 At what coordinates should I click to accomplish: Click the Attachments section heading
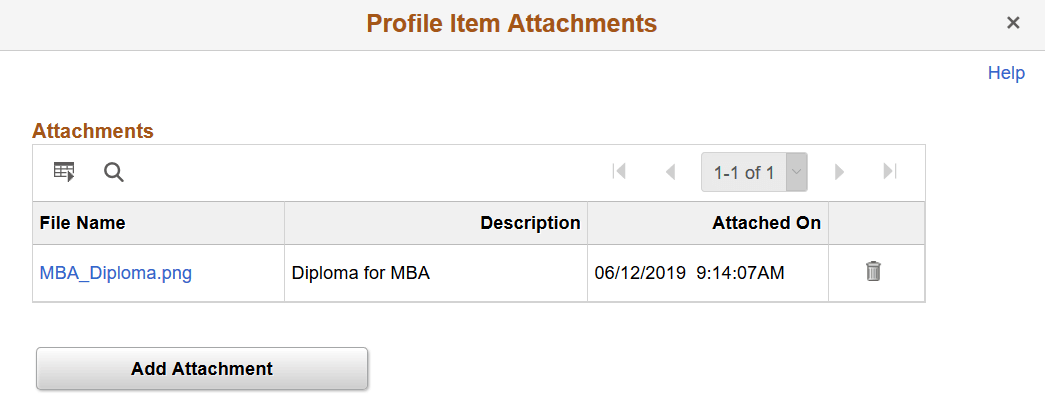click(93, 131)
